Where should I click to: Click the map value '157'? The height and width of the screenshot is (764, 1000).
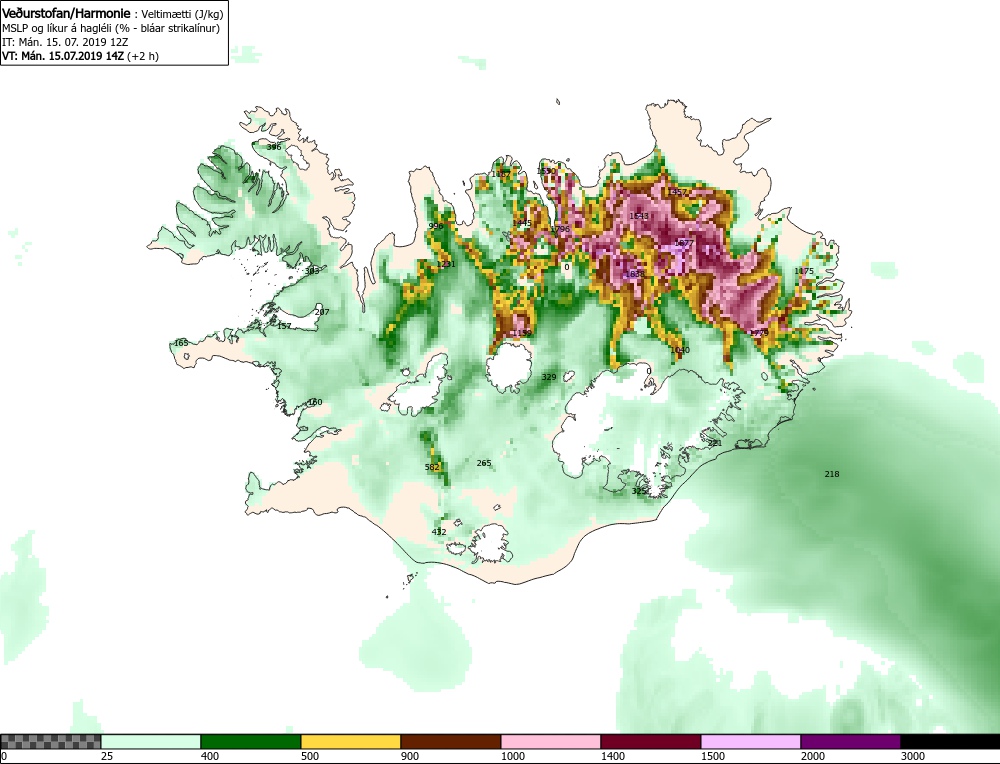click(x=284, y=326)
